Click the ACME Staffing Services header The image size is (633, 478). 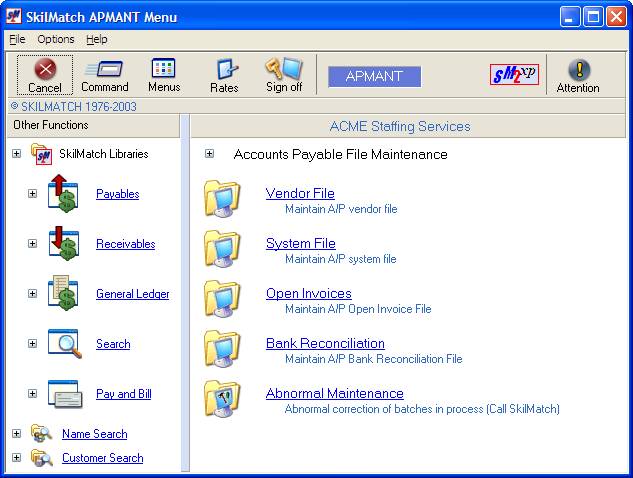click(400, 126)
